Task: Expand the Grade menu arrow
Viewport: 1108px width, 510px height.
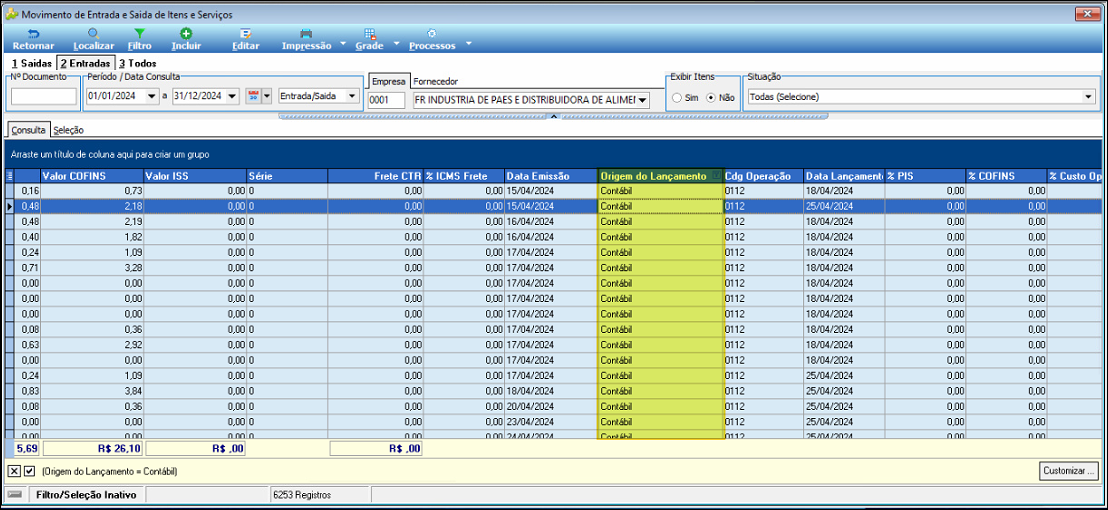Action: [396, 44]
